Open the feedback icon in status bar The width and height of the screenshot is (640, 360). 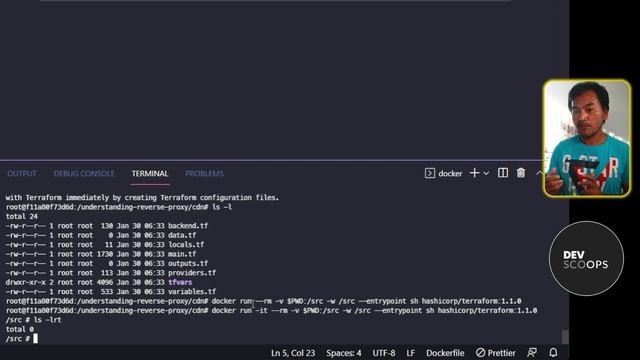point(532,353)
